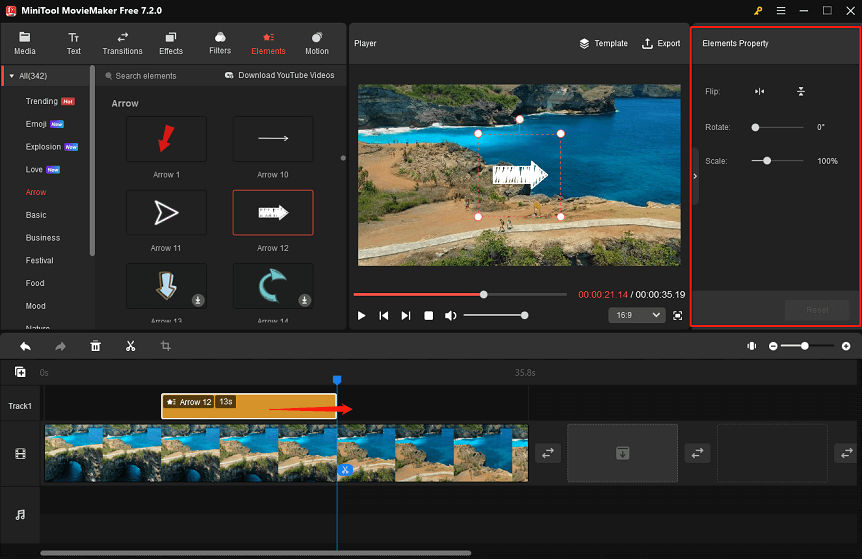Open Download YouTube Videos
862x559 pixels.
pyautogui.click(x=280, y=75)
